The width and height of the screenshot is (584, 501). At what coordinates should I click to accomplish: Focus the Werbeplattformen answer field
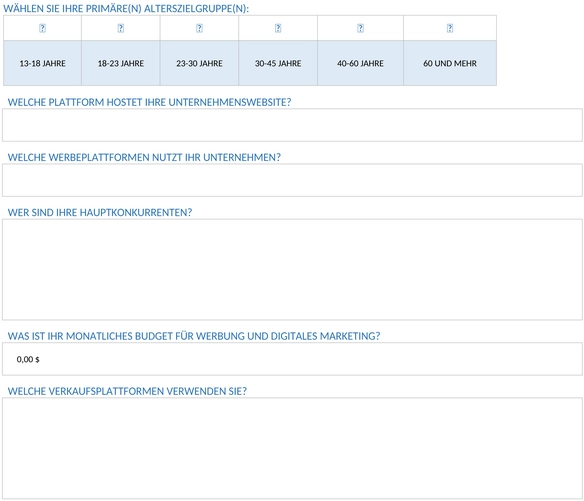coord(292,180)
